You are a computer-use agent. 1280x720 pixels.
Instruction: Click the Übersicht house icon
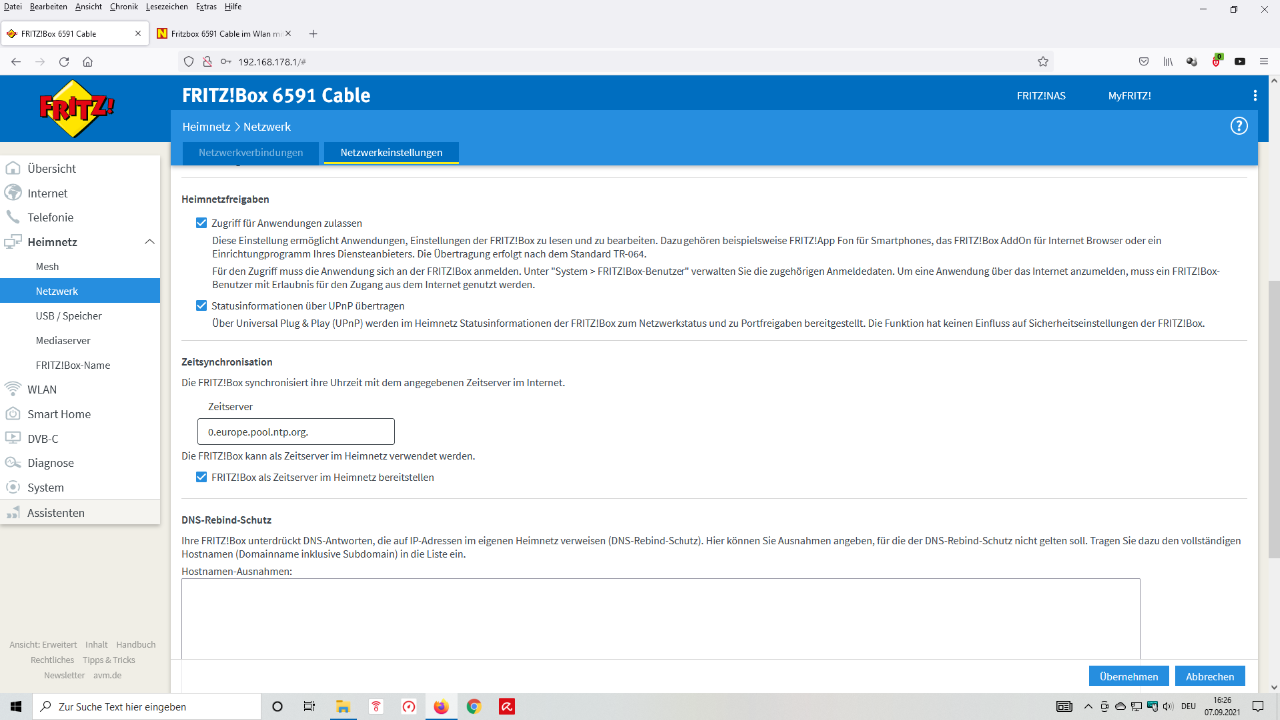[13, 169]
